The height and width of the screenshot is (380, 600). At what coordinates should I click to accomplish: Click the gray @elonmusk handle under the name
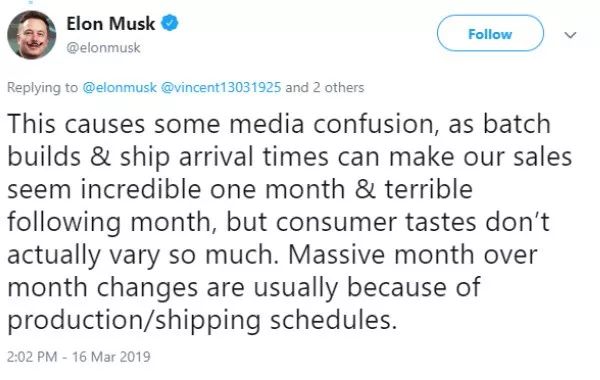pyautogui.click(x=103, y=48)
